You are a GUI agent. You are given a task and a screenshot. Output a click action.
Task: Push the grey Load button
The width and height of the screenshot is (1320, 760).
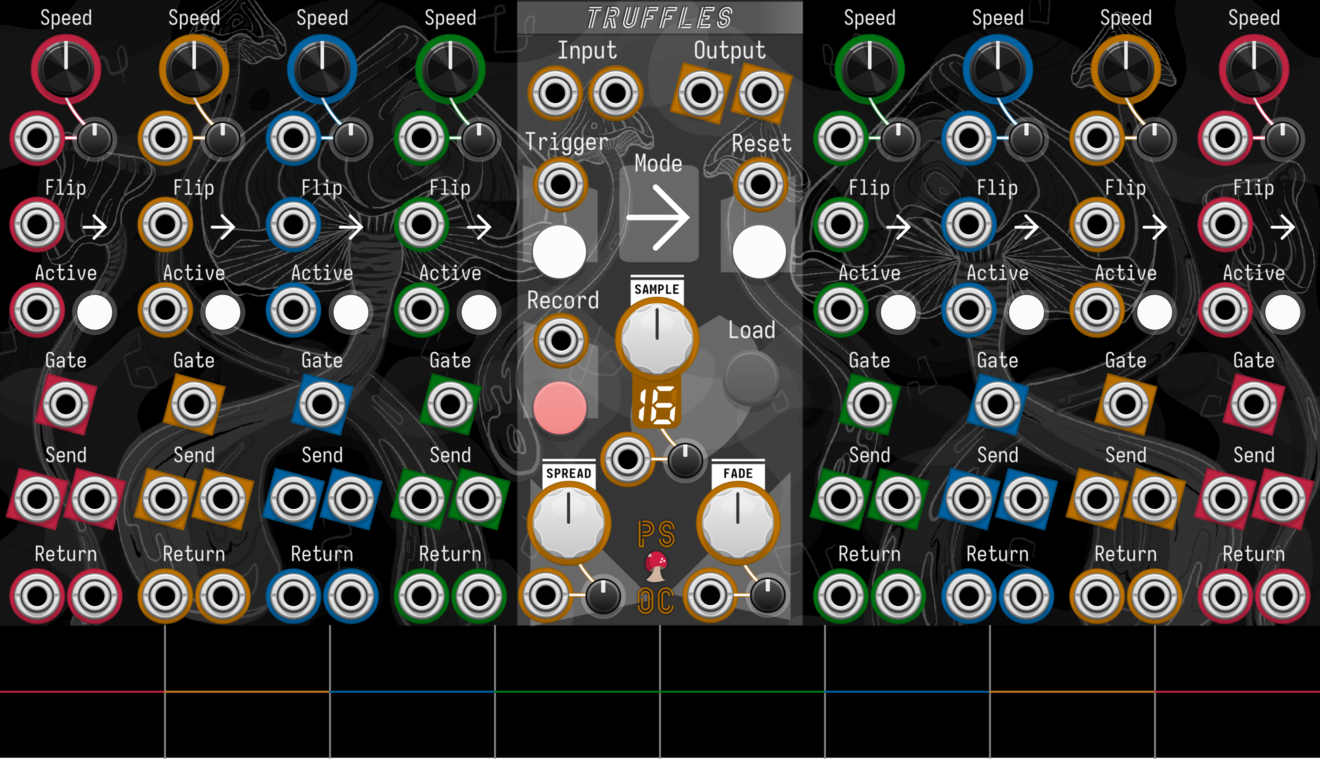[x=751, y=376]
